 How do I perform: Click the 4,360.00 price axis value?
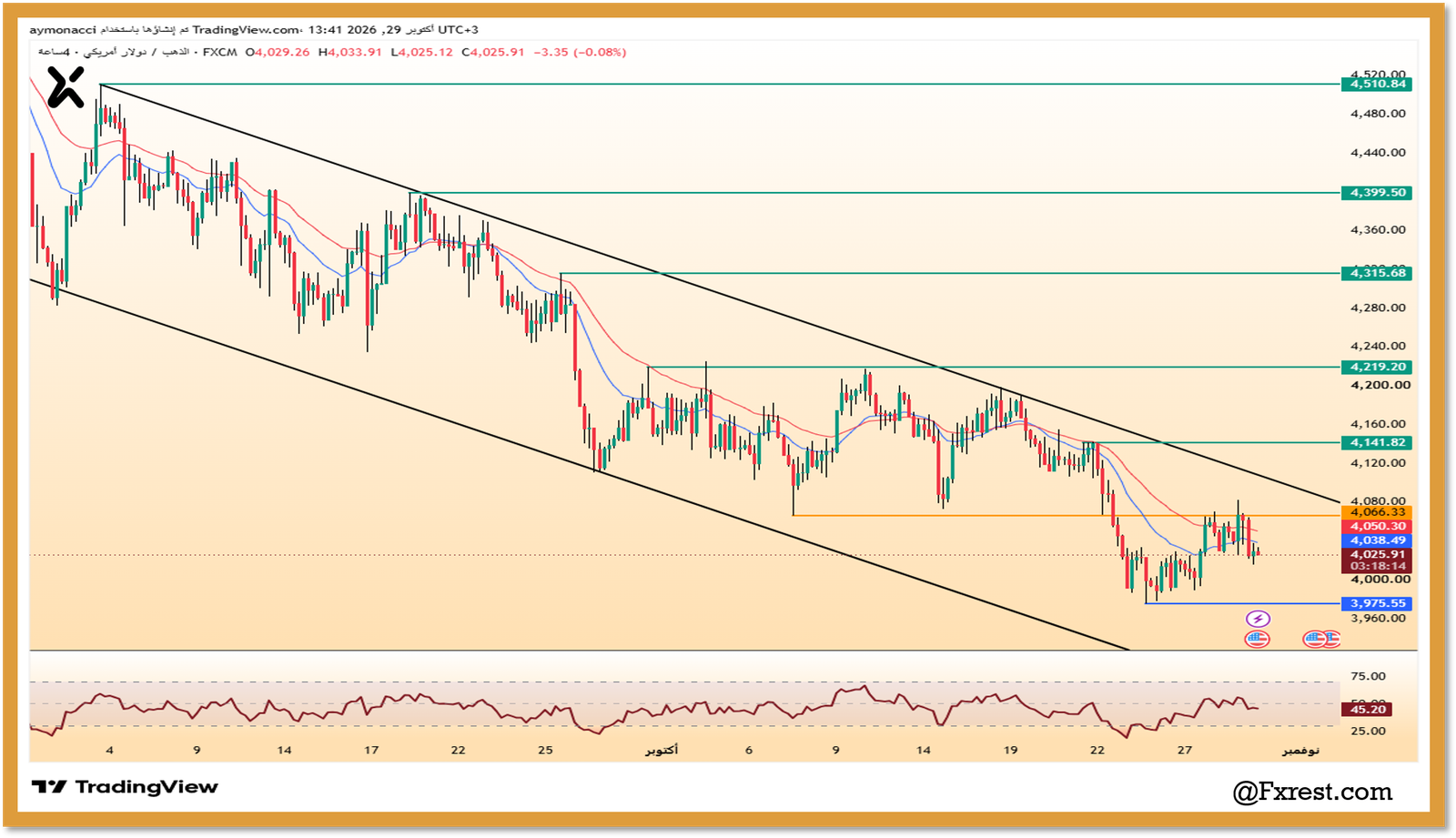tap(1378, 230)
